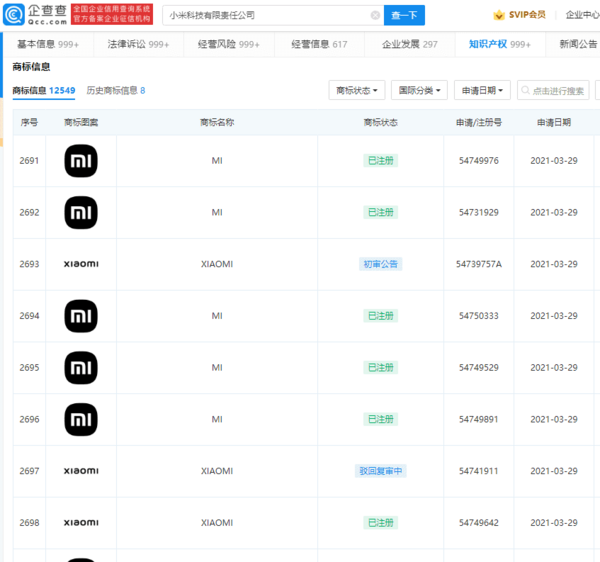
Task: Open the 历史商标信息 sub-tab
Action: tap(116, 91)
